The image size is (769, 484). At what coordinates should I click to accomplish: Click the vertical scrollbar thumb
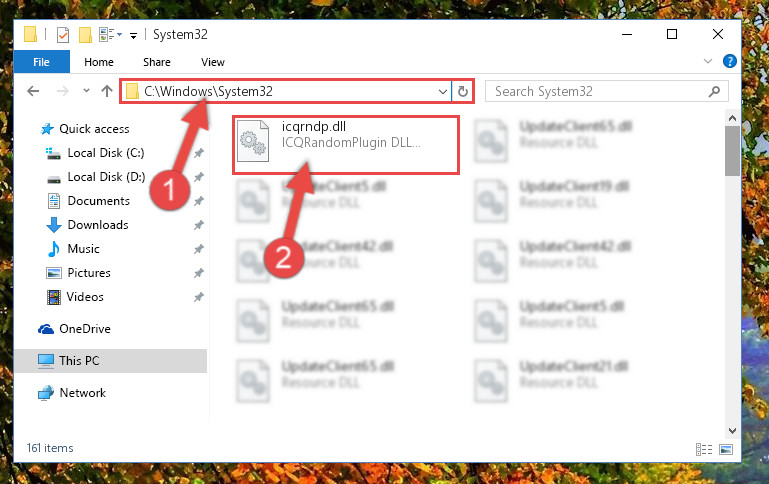[x=732, y=151]
